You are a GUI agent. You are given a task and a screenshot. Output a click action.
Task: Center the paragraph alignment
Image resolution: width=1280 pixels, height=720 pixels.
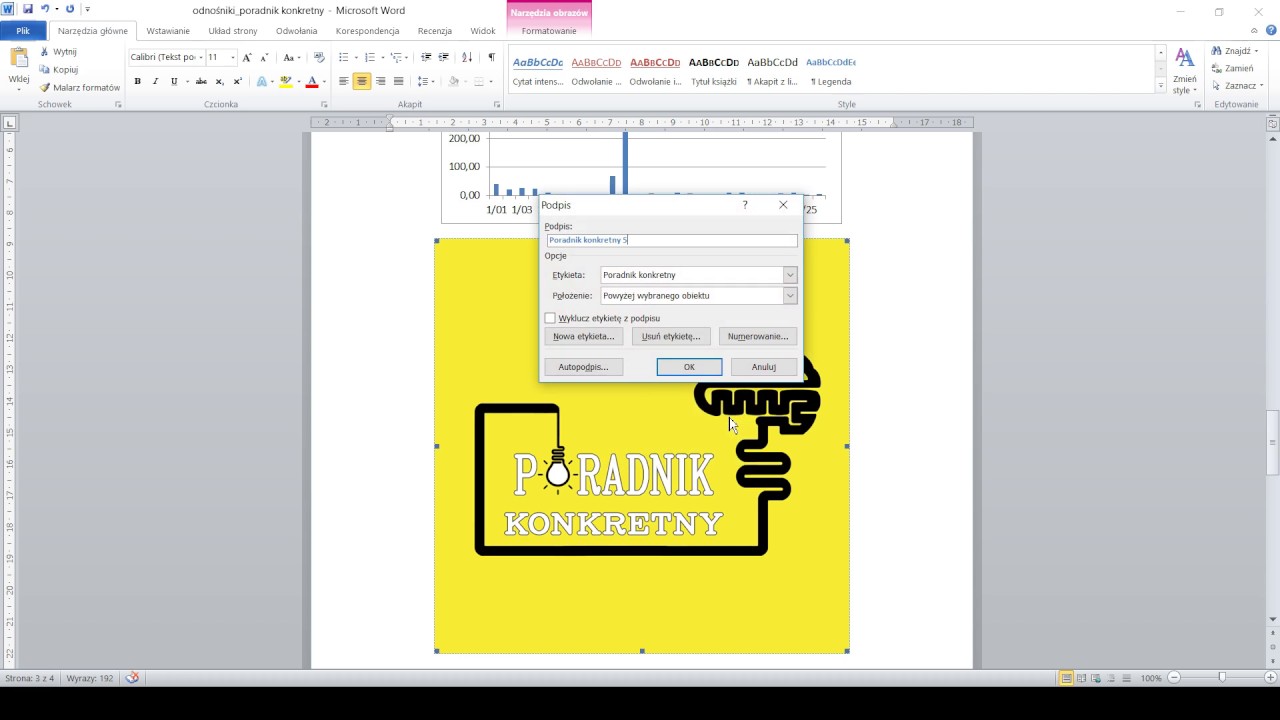click(362, 81)
